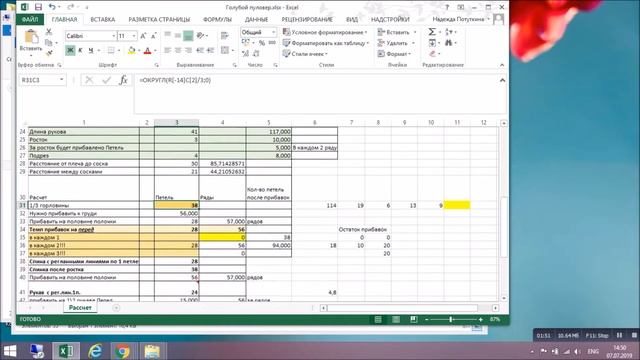Switch to the ДАННЫЕ tab
The width and height of the screenshot is (640, 360).
click(257, 19)
